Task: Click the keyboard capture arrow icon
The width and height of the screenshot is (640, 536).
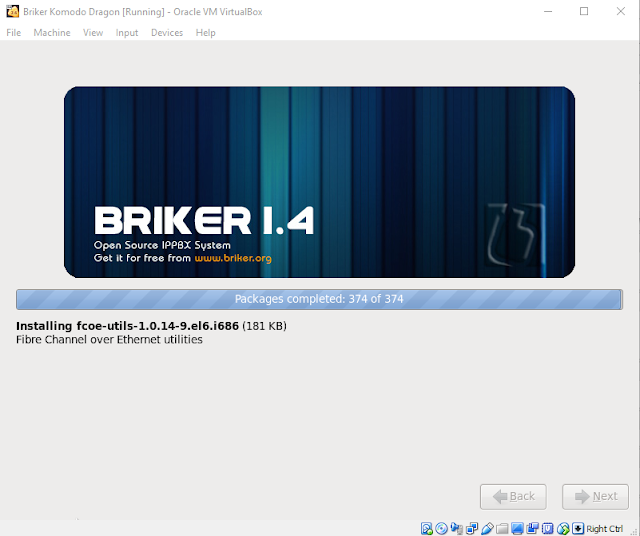Action: coord(578,529)
